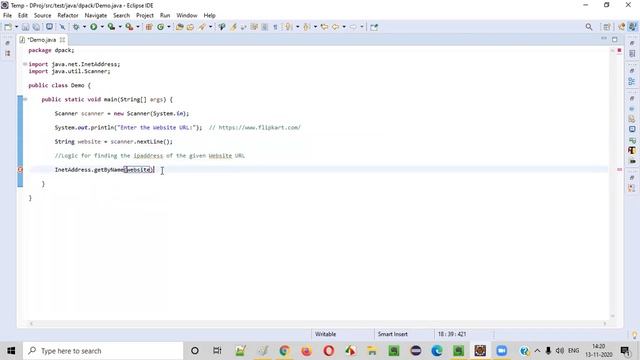Image resolution: width=640 pixels, height=360 pixels.
Task: Open the Back history dropdown arrow
Action: pos(344,27)
